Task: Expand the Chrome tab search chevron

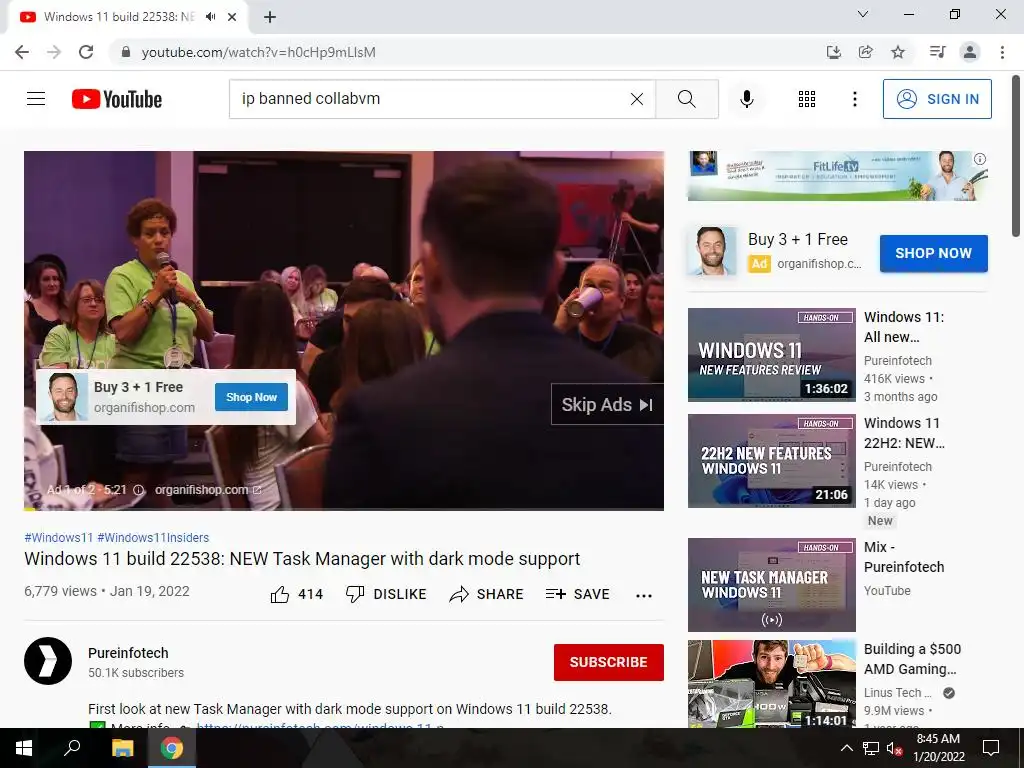Action: (863, 14)
